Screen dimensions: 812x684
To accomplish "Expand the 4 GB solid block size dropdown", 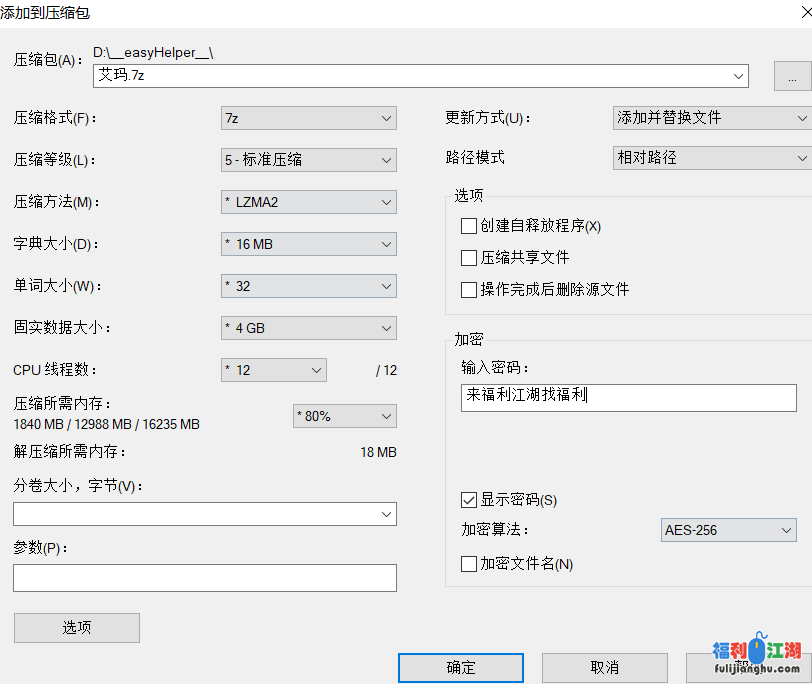I will click(x=308, y=328).
